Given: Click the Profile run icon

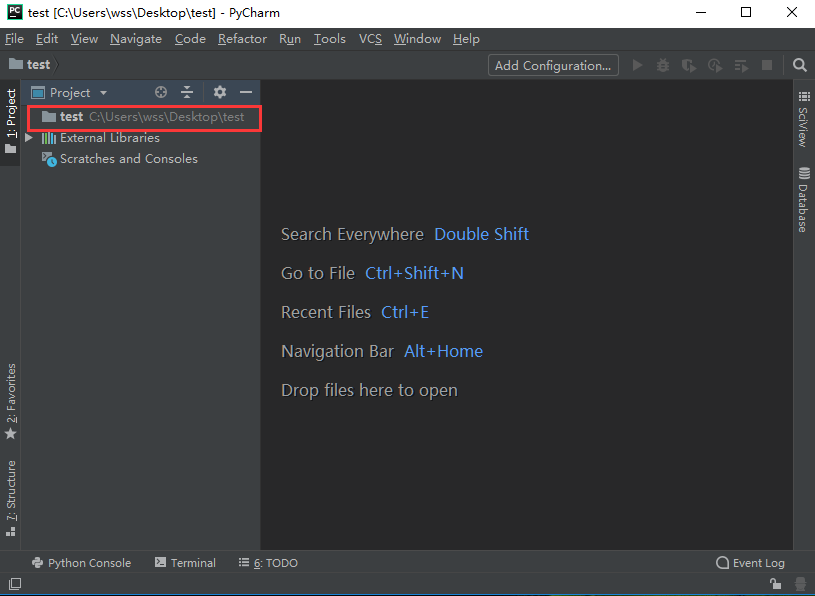Looking at the screenshot, I should [x=715, y=65].
